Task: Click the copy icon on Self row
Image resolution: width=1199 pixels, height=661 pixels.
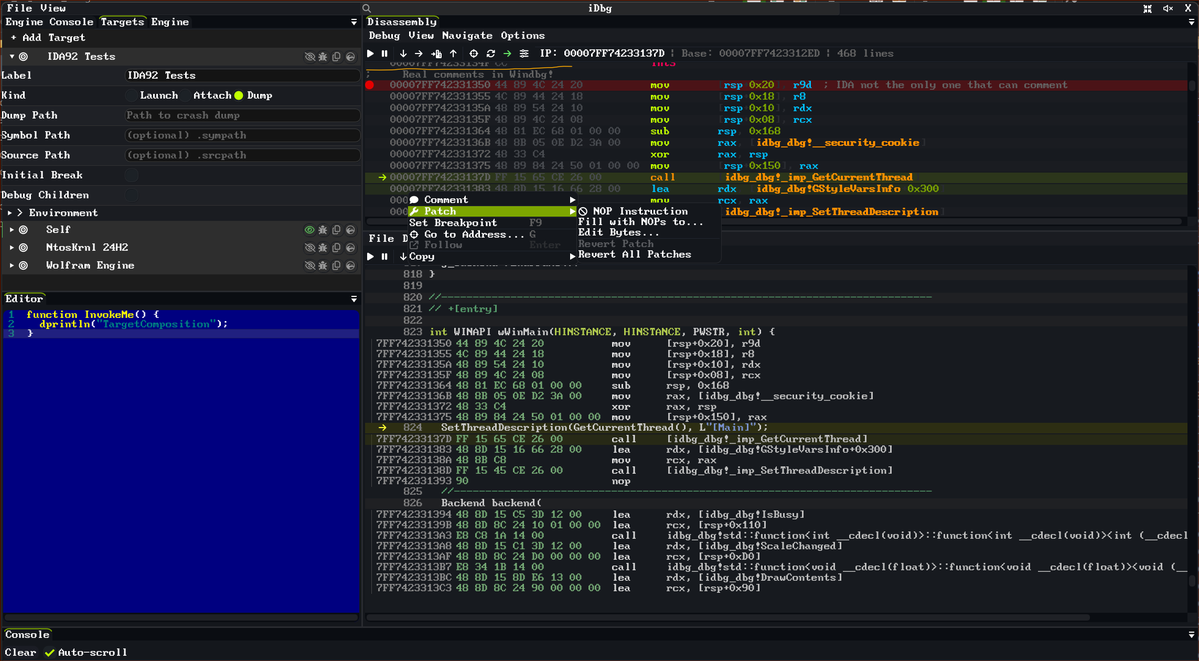Action: (336, 230)
